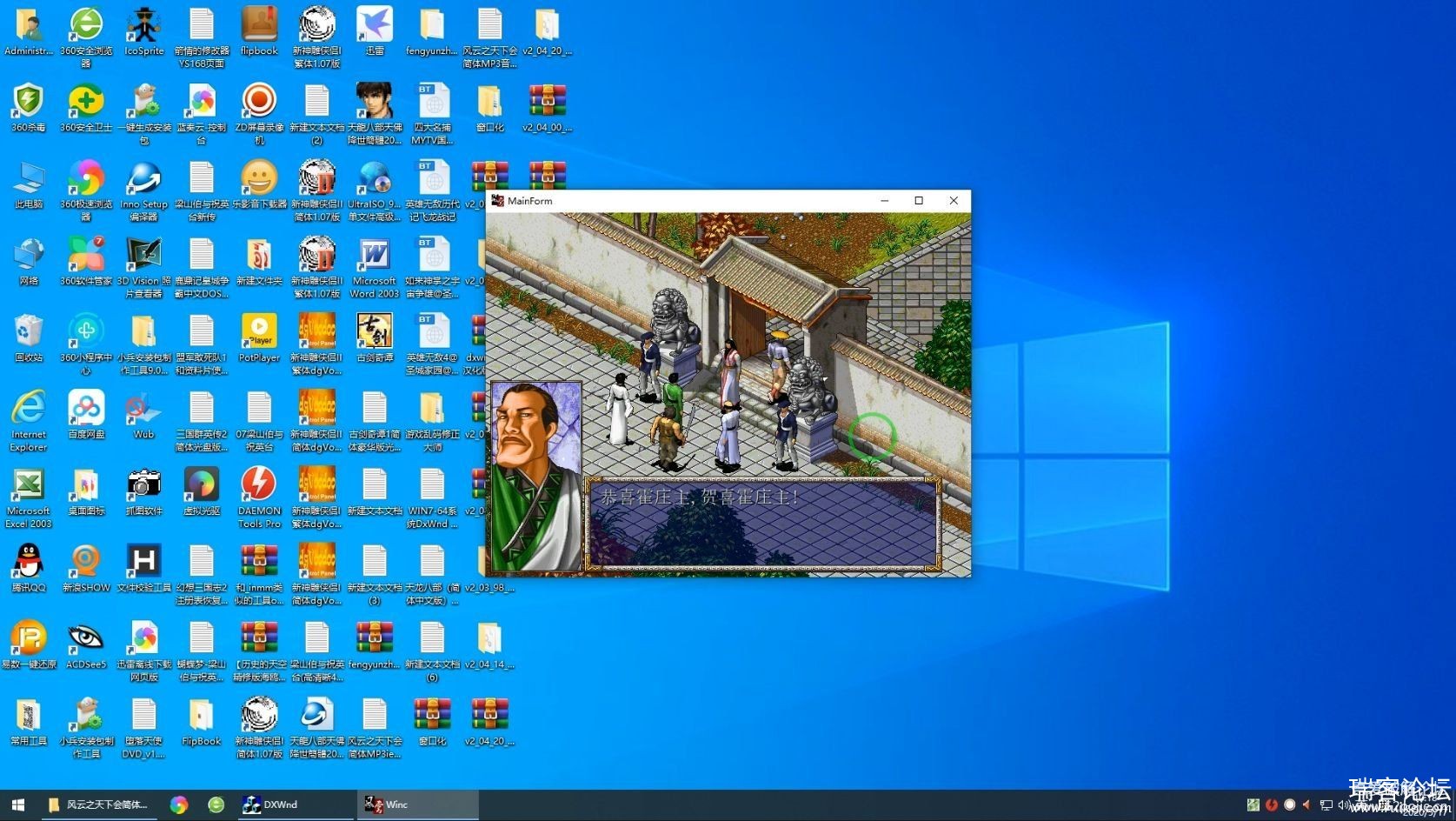Open the 360极速浏览器 shortcut

coord(86,190)
